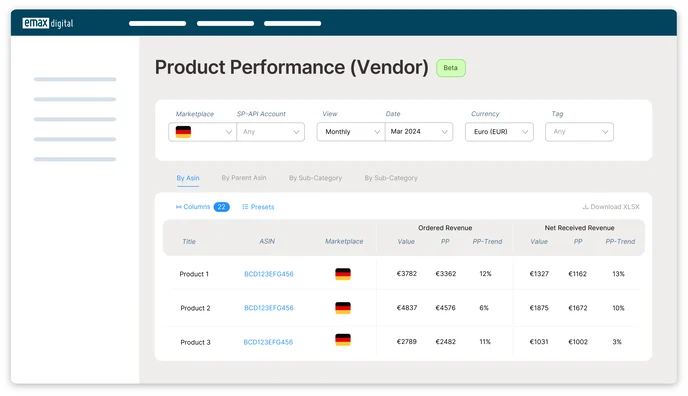Click the German flag in Product 1 row

point(343,274)
